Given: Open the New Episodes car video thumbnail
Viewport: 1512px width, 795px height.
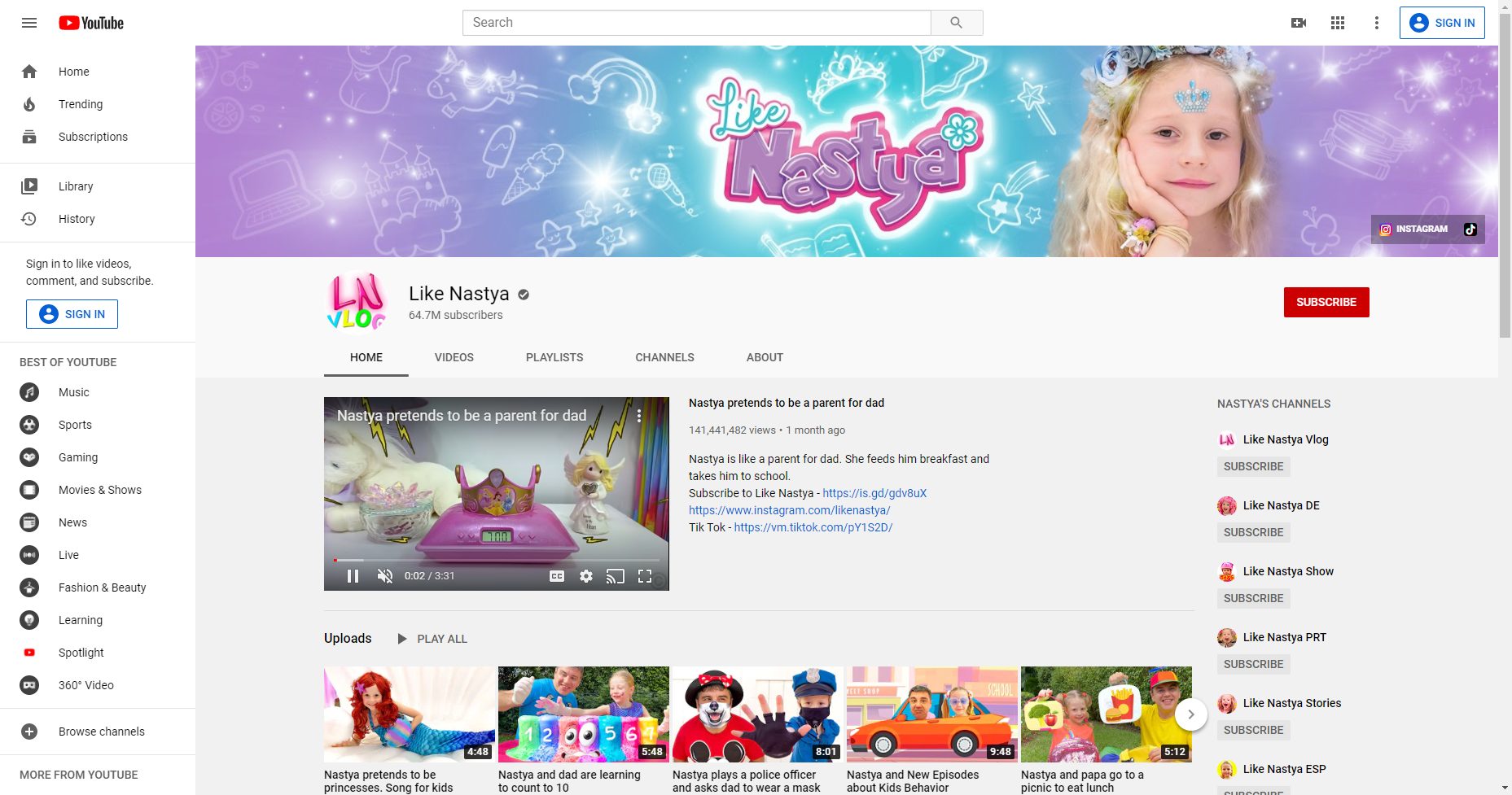Looking at the screenshot, I should pyautogui.click(x=932, y=714).
